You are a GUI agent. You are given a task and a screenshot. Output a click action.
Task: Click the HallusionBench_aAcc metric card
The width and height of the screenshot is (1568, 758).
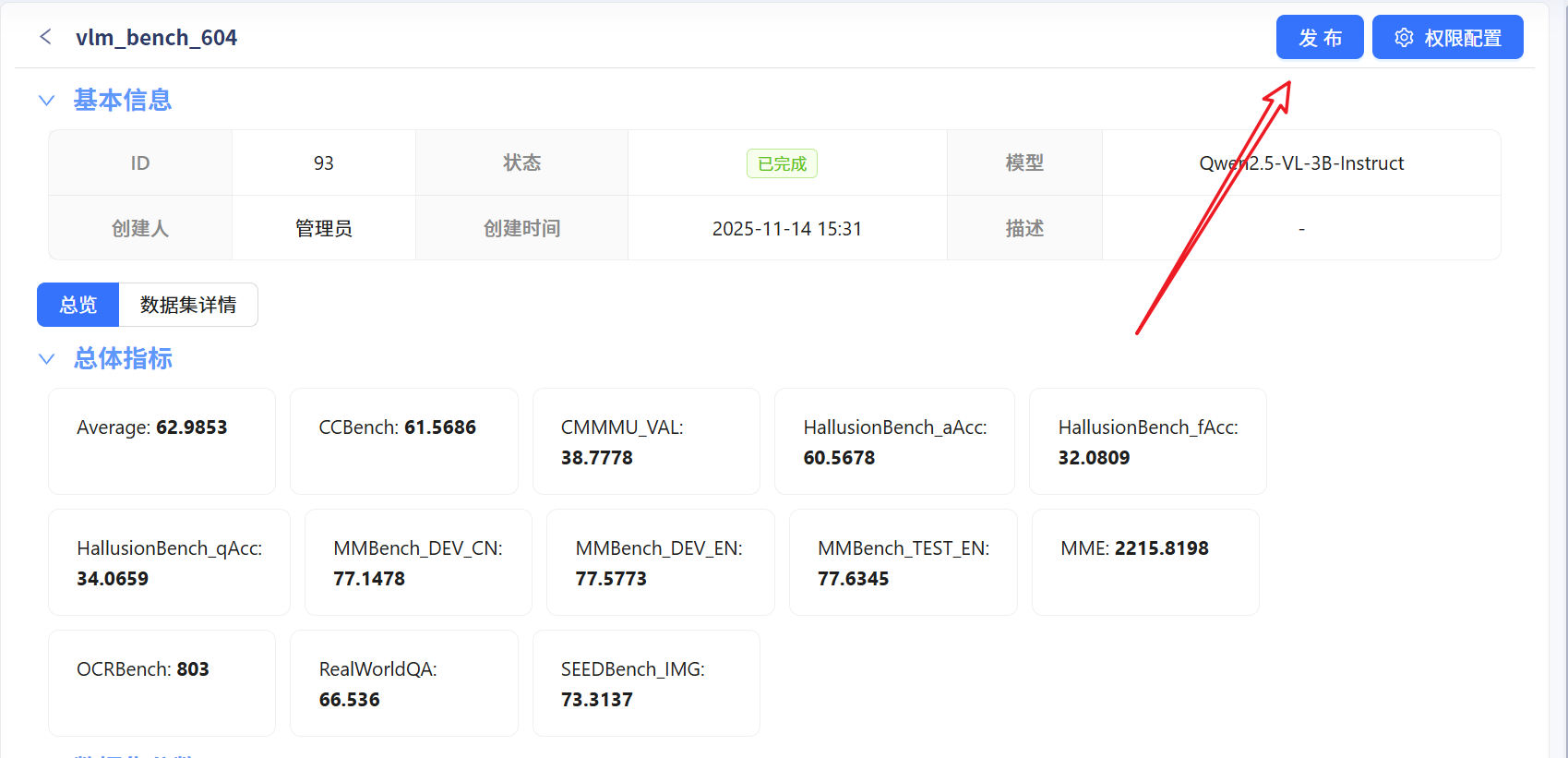click(894, 441)
